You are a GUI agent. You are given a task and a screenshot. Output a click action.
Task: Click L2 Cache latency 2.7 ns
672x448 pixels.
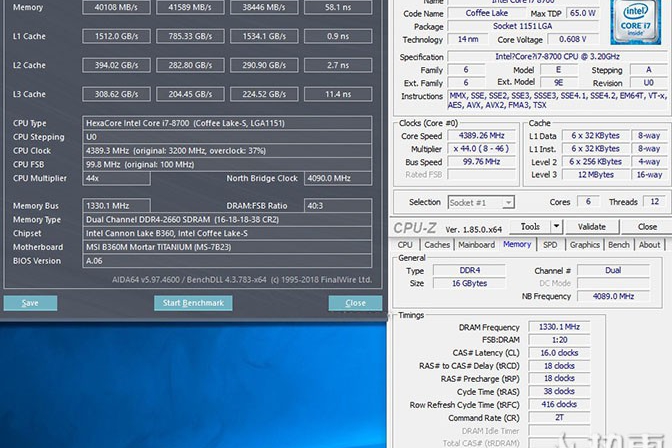click(338, 65)
